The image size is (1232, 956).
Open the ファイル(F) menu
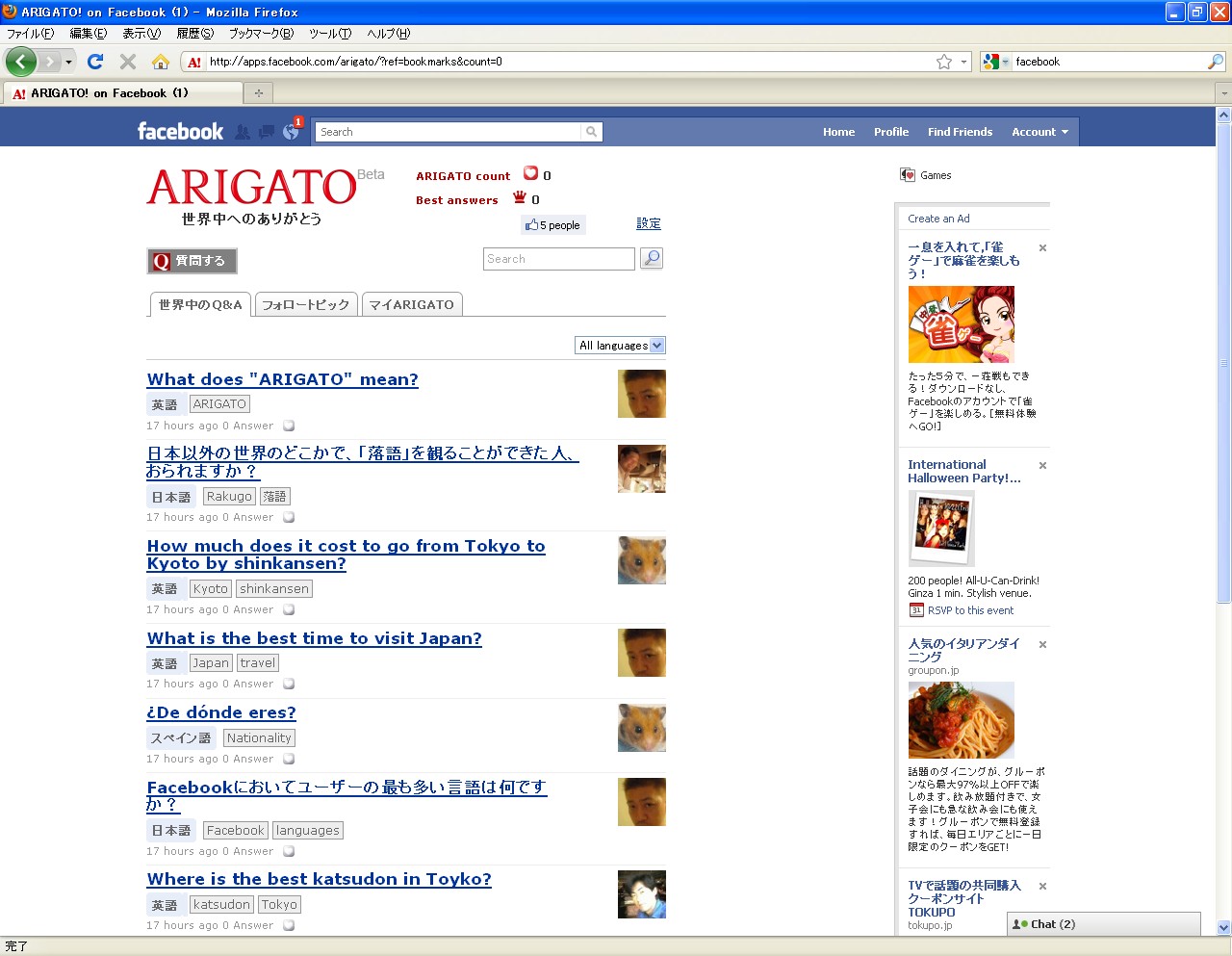(x=31, y=34)
